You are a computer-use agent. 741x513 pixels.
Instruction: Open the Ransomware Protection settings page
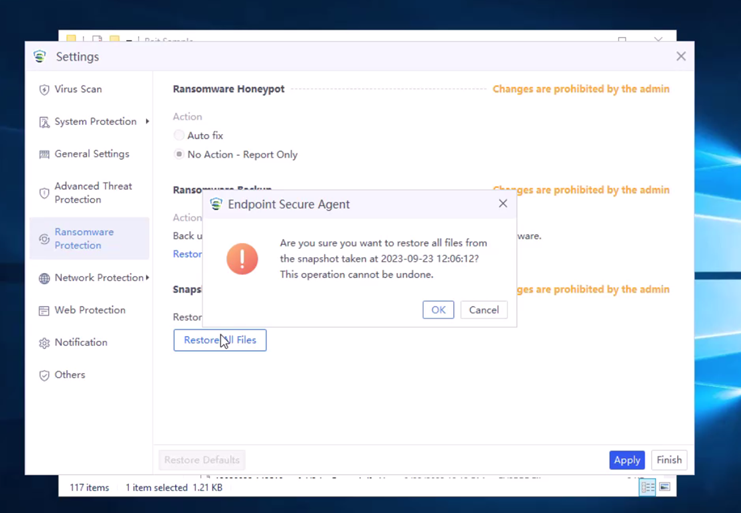pos(84,239)
